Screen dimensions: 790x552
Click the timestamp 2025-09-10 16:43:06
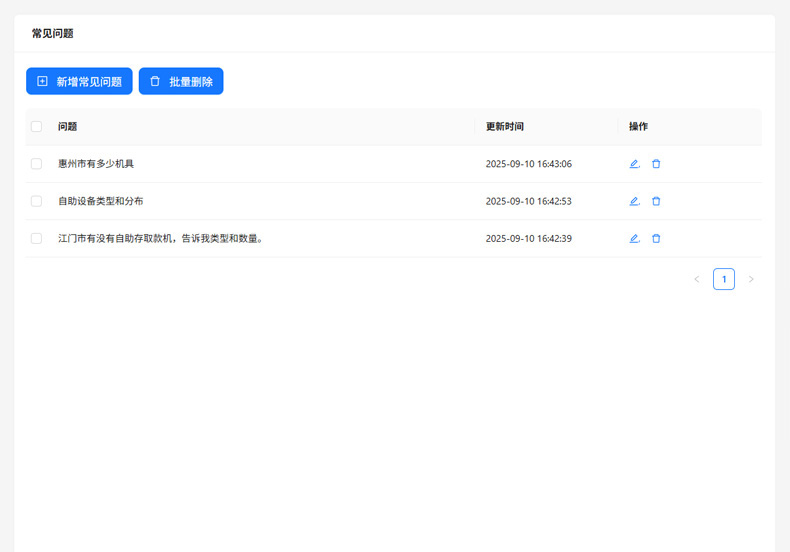point(529,164)
